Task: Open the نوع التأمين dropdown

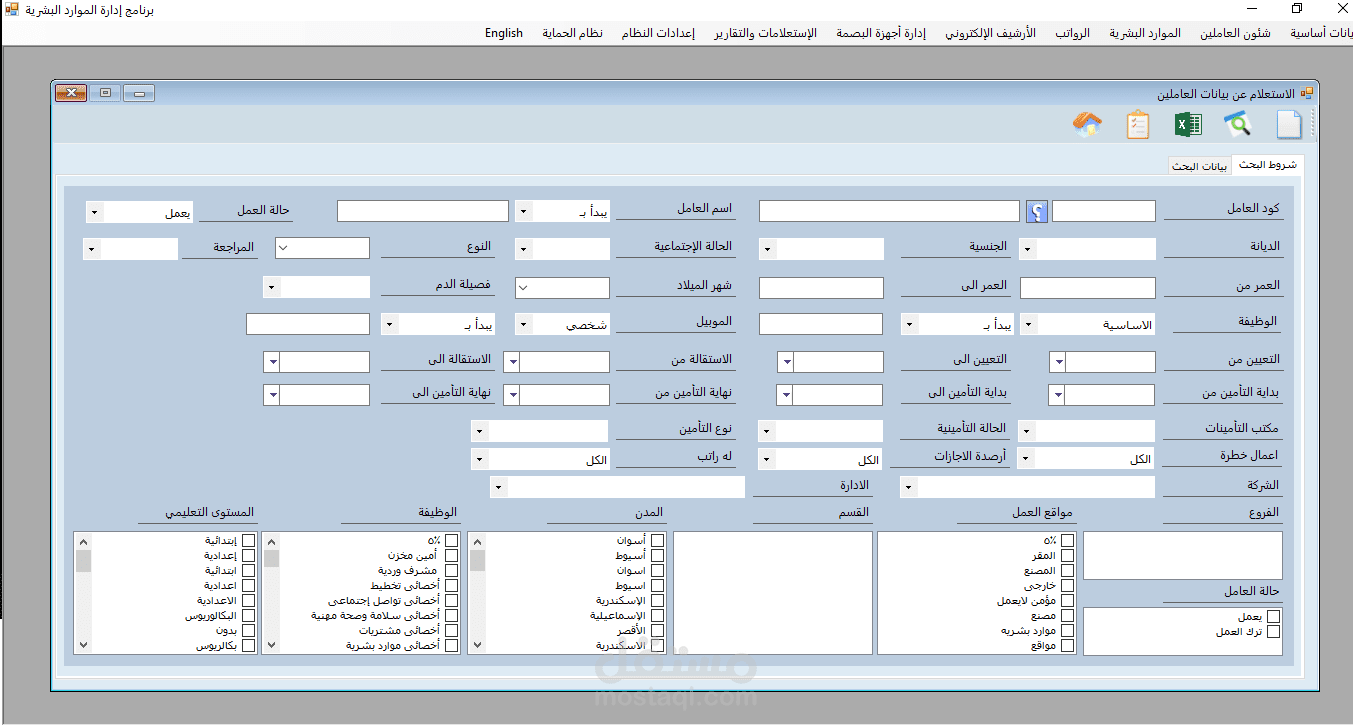Action: [x=480, y=431]
